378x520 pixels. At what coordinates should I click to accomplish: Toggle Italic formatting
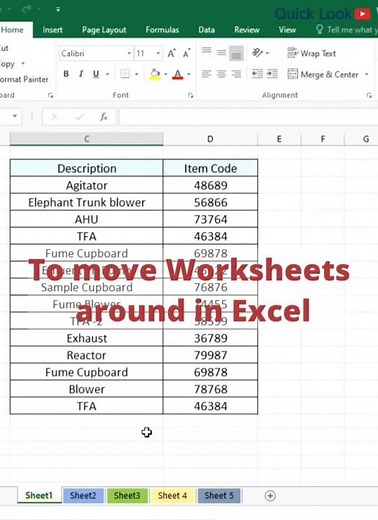81,74
